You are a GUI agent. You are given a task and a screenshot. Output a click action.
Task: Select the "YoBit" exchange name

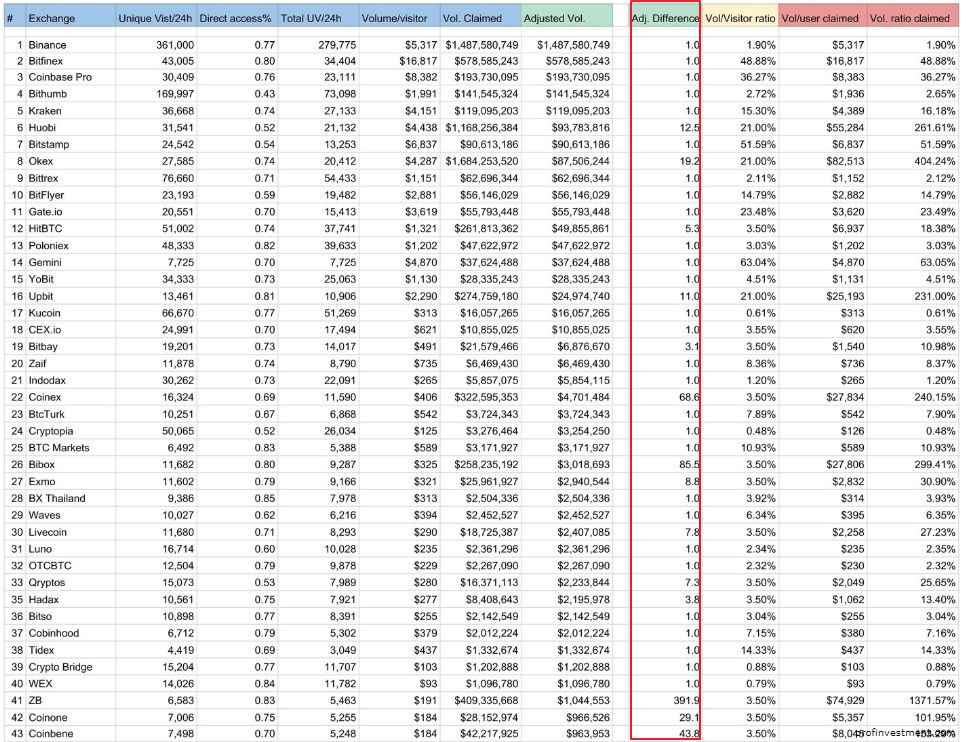click(41, 279)
